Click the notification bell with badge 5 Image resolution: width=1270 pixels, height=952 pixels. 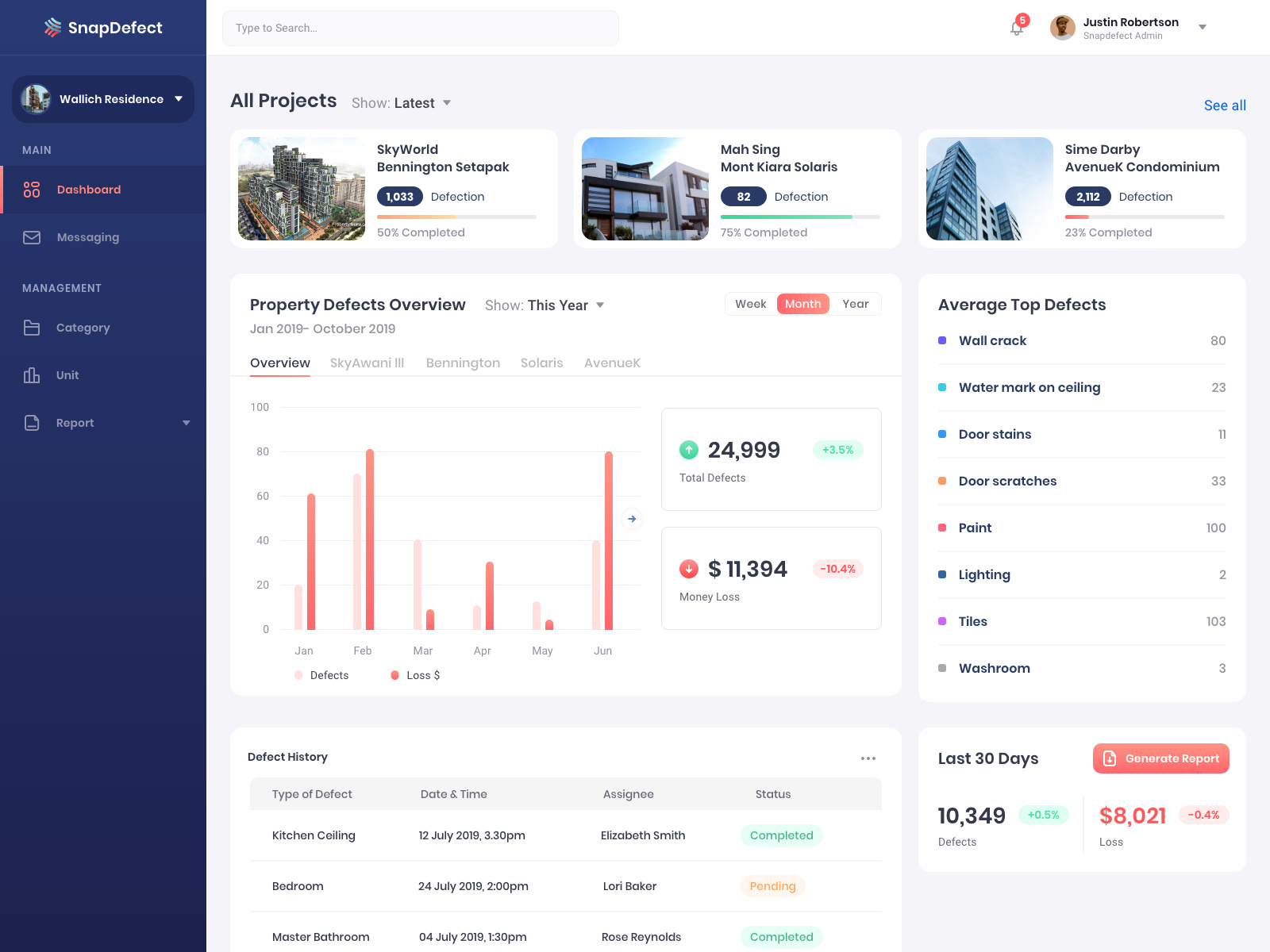tap(1017, 28)
